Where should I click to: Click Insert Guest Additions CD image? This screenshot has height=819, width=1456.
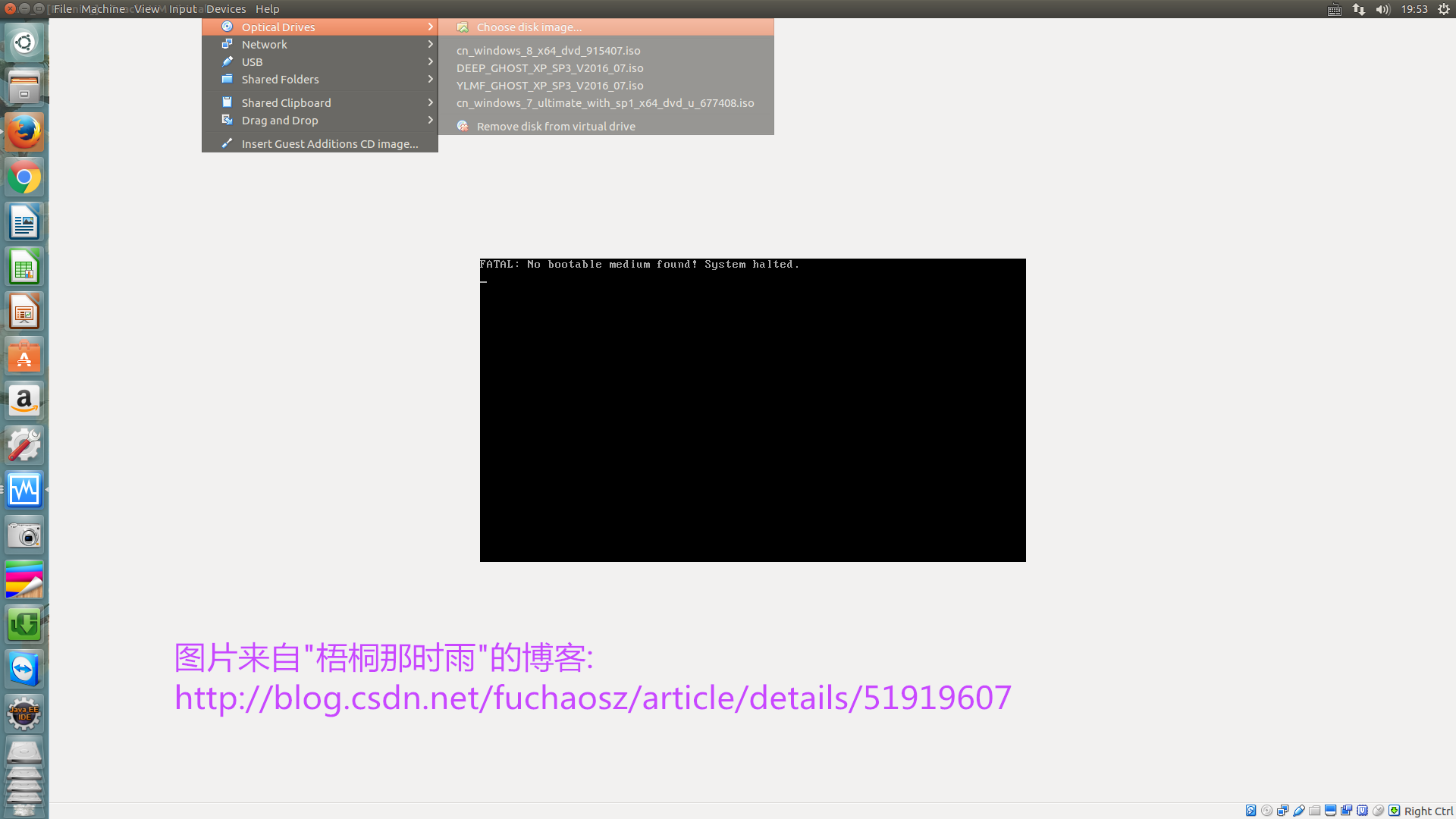tap(330, 143)
